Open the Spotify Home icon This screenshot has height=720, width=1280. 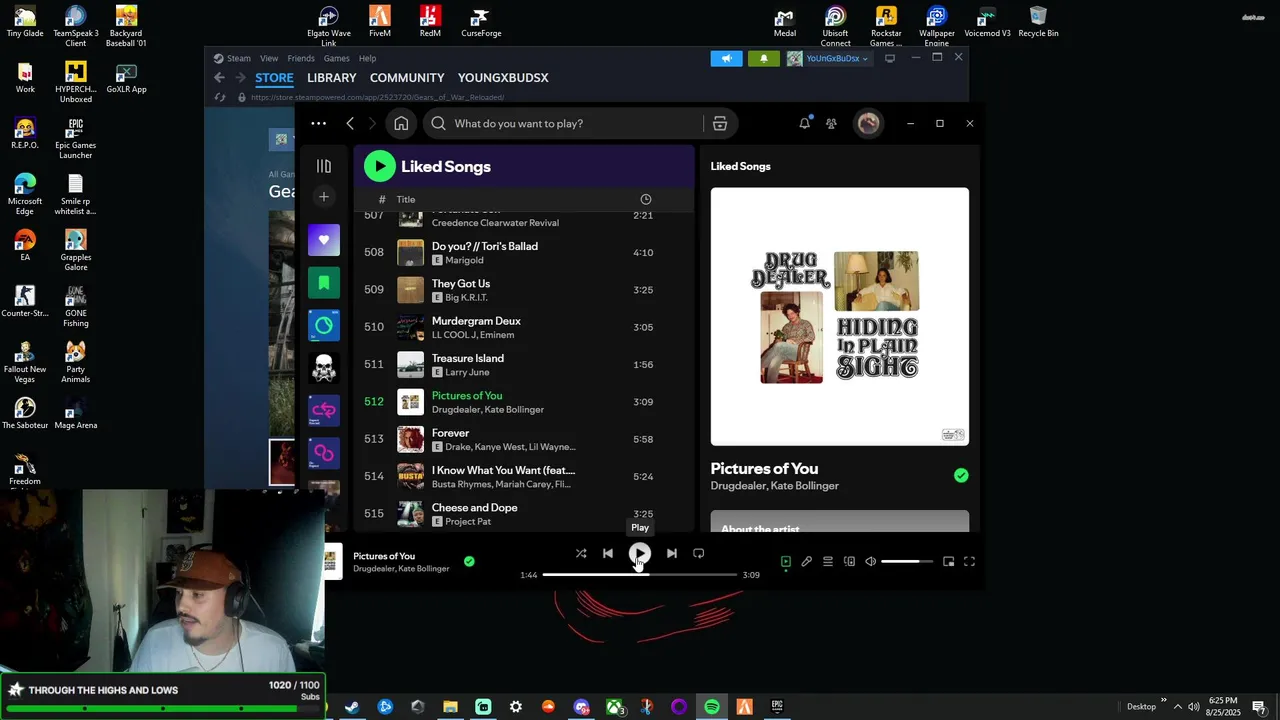point(401,123)
